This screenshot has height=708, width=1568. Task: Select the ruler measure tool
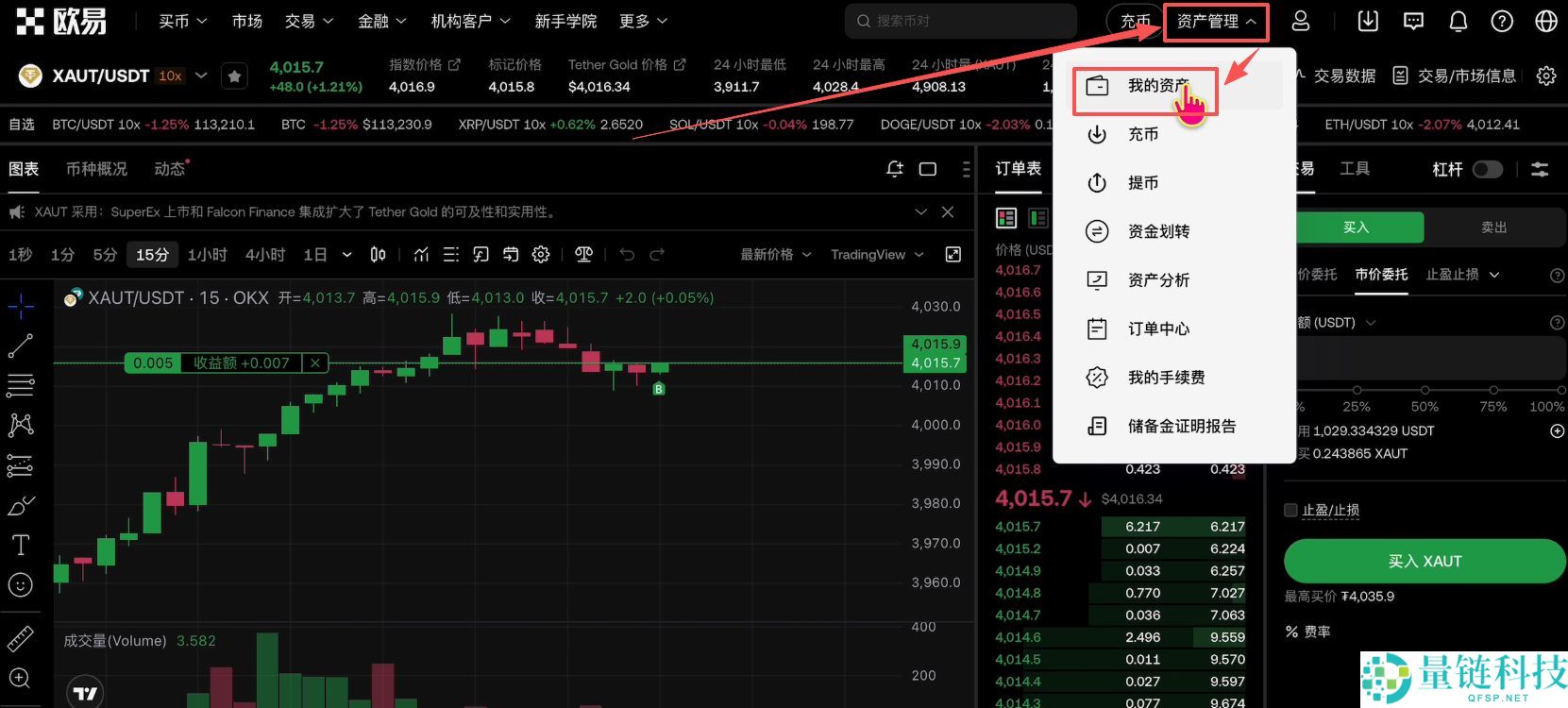[x=21, y=639]
